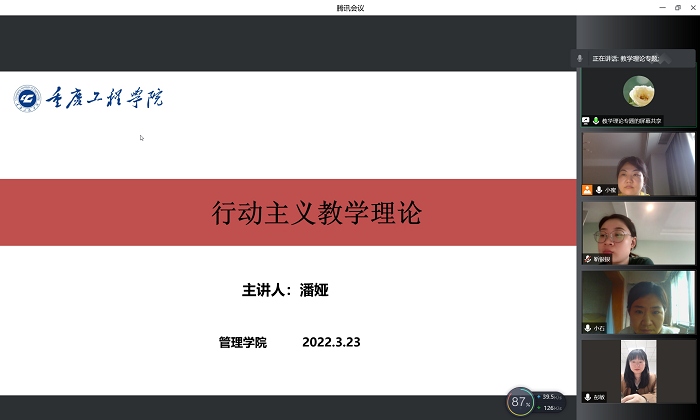Click the microphone icon on 小石's video tile
700x420 pixels.
[x=588, y=327]
